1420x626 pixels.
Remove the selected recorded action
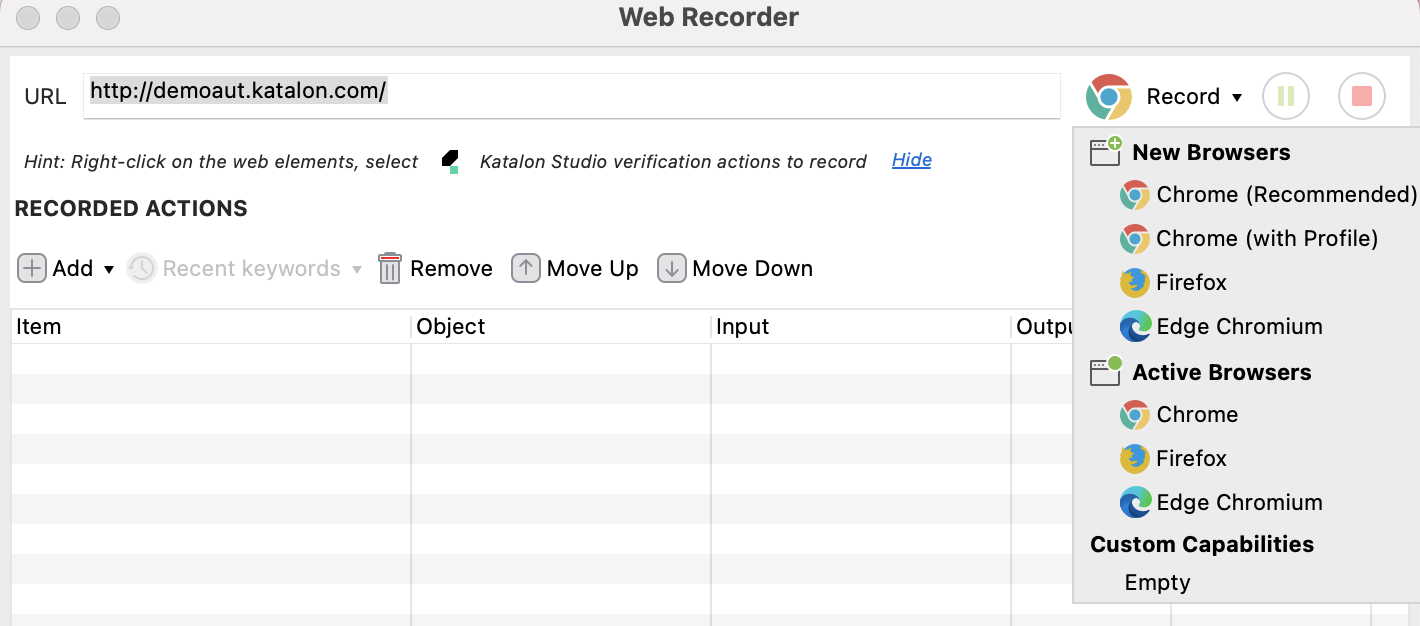tap(434, 268)
